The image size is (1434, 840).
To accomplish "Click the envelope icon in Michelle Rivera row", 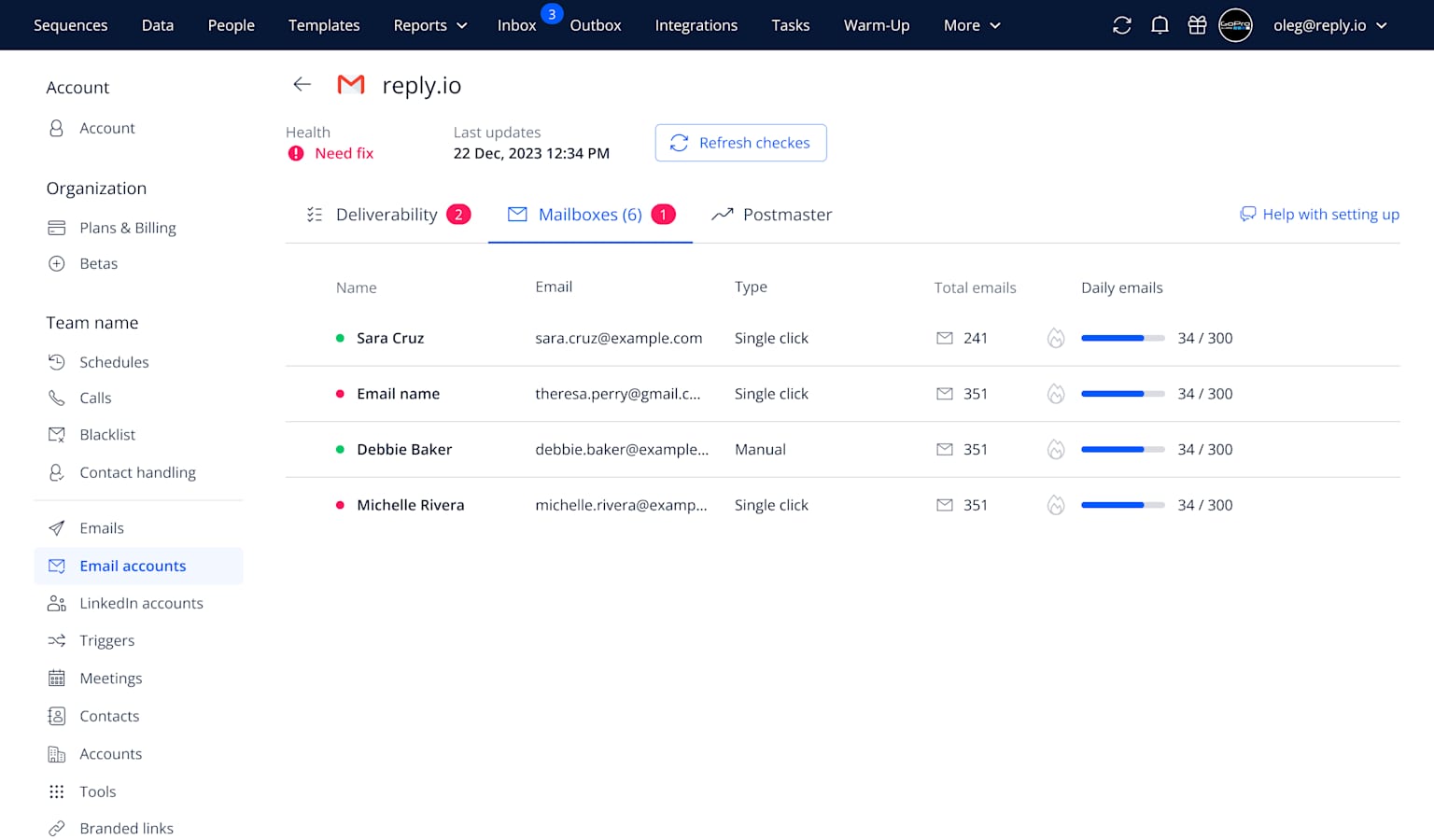I will tap(945, 505).
